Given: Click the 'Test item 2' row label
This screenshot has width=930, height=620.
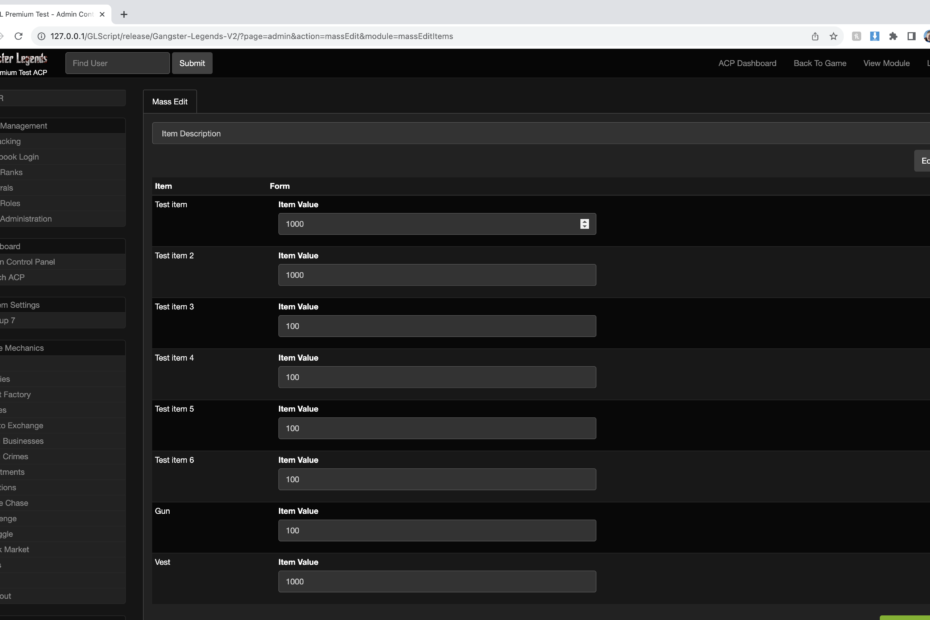Looking at the screenshot, I should point(174,255).
